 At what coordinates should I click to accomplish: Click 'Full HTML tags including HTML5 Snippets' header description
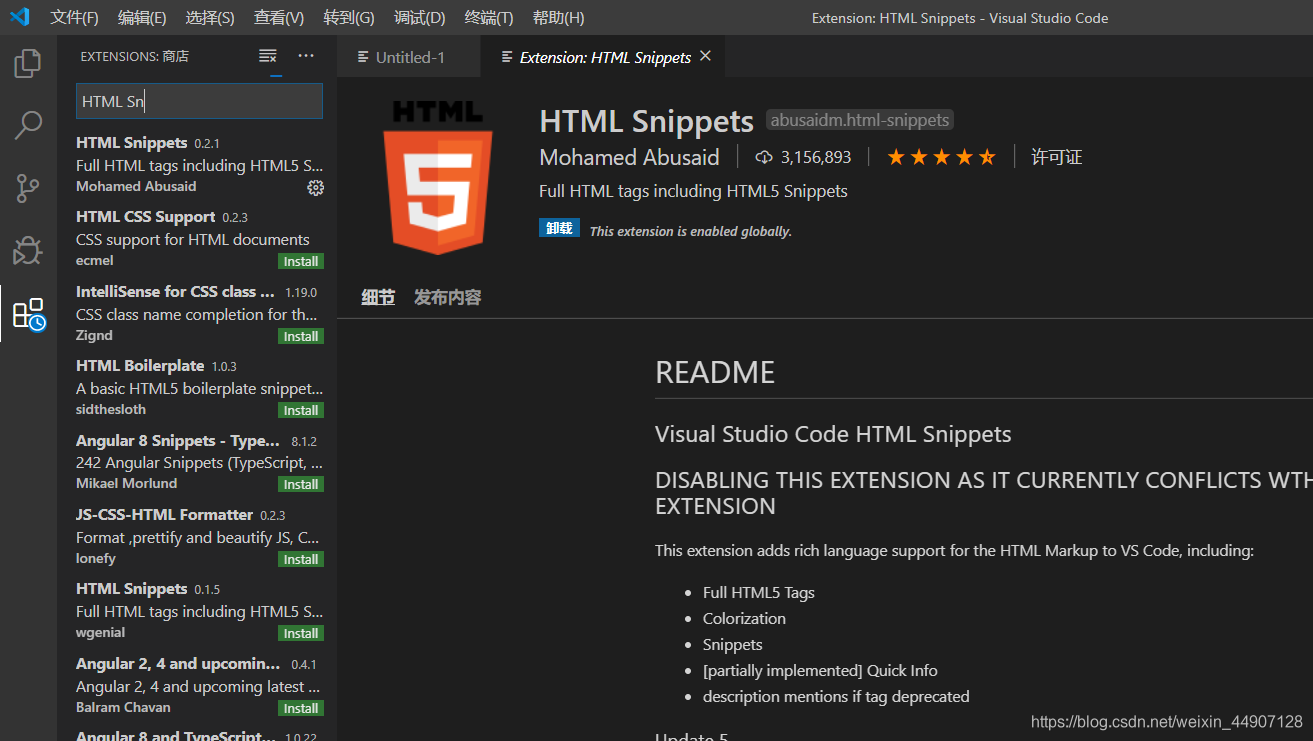click(x=693, y=191)
